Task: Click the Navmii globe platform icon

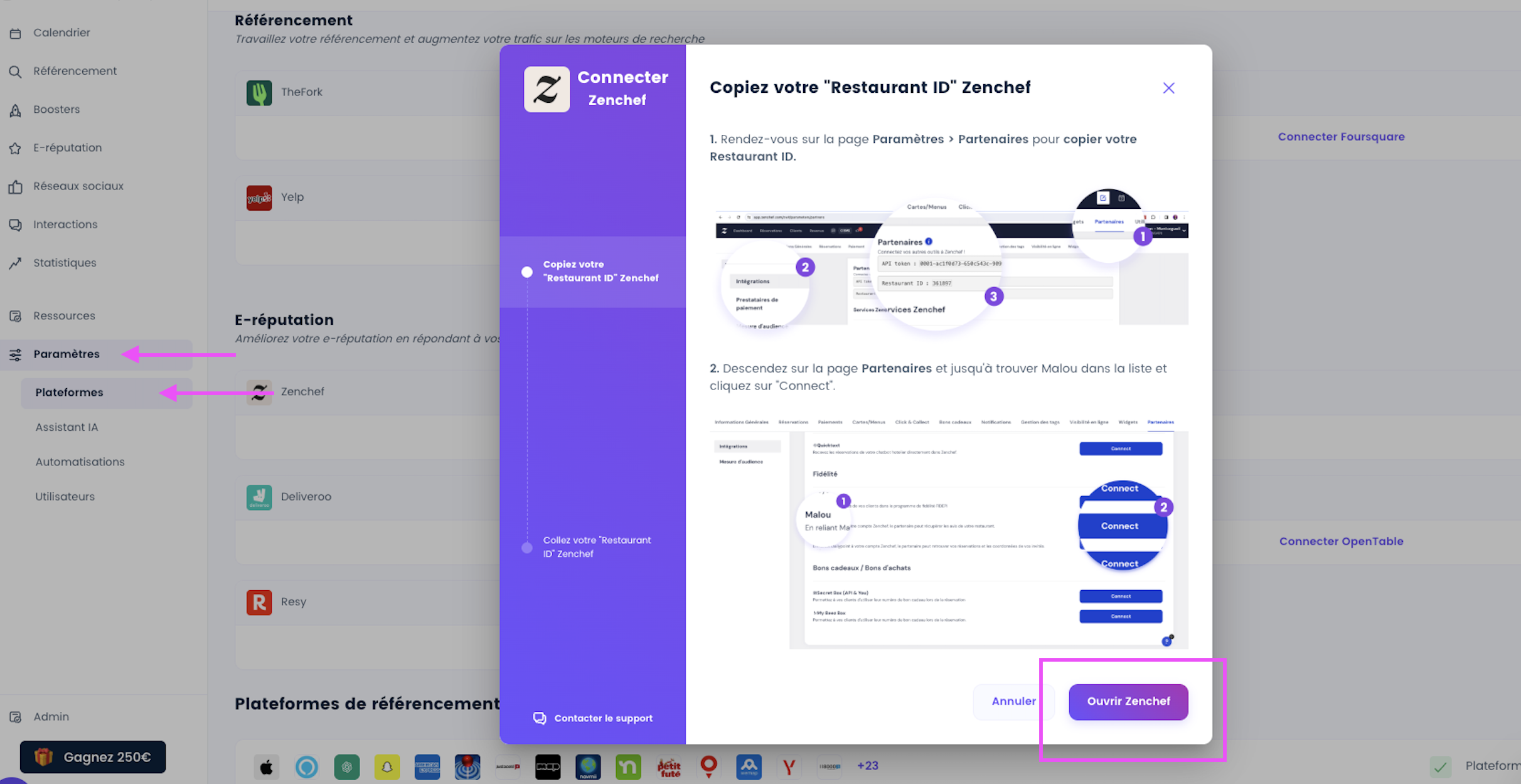Action: click(x=588, y=766)
